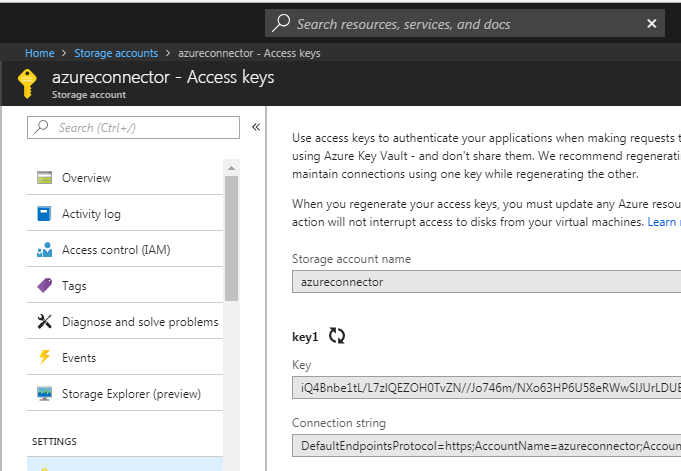Click the purple Tags icon
Viewport: 681px width, 471px height.
[44, 286]
